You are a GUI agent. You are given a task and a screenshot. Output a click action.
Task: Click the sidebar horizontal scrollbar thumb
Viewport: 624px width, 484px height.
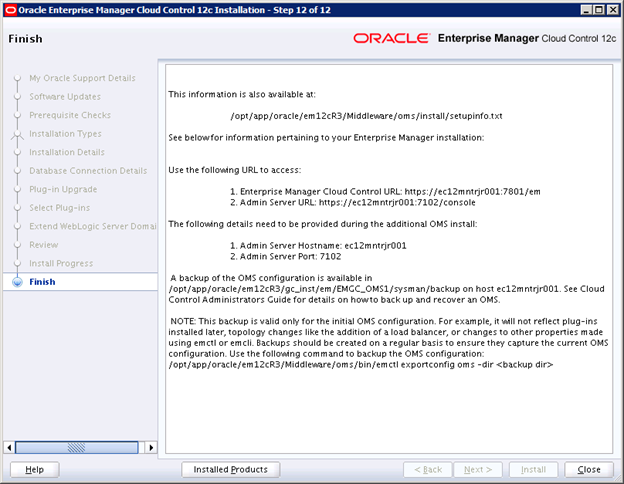(x=76, y=447)
